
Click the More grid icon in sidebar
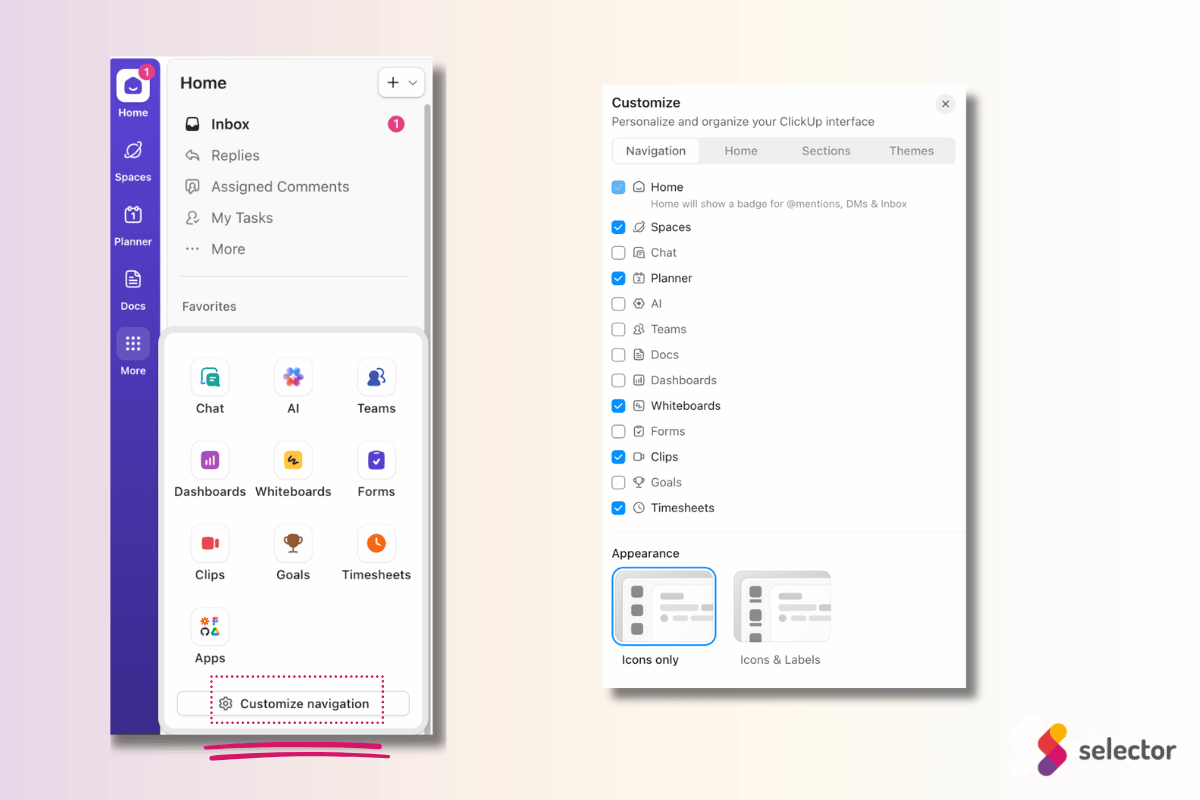coord(133,344)
